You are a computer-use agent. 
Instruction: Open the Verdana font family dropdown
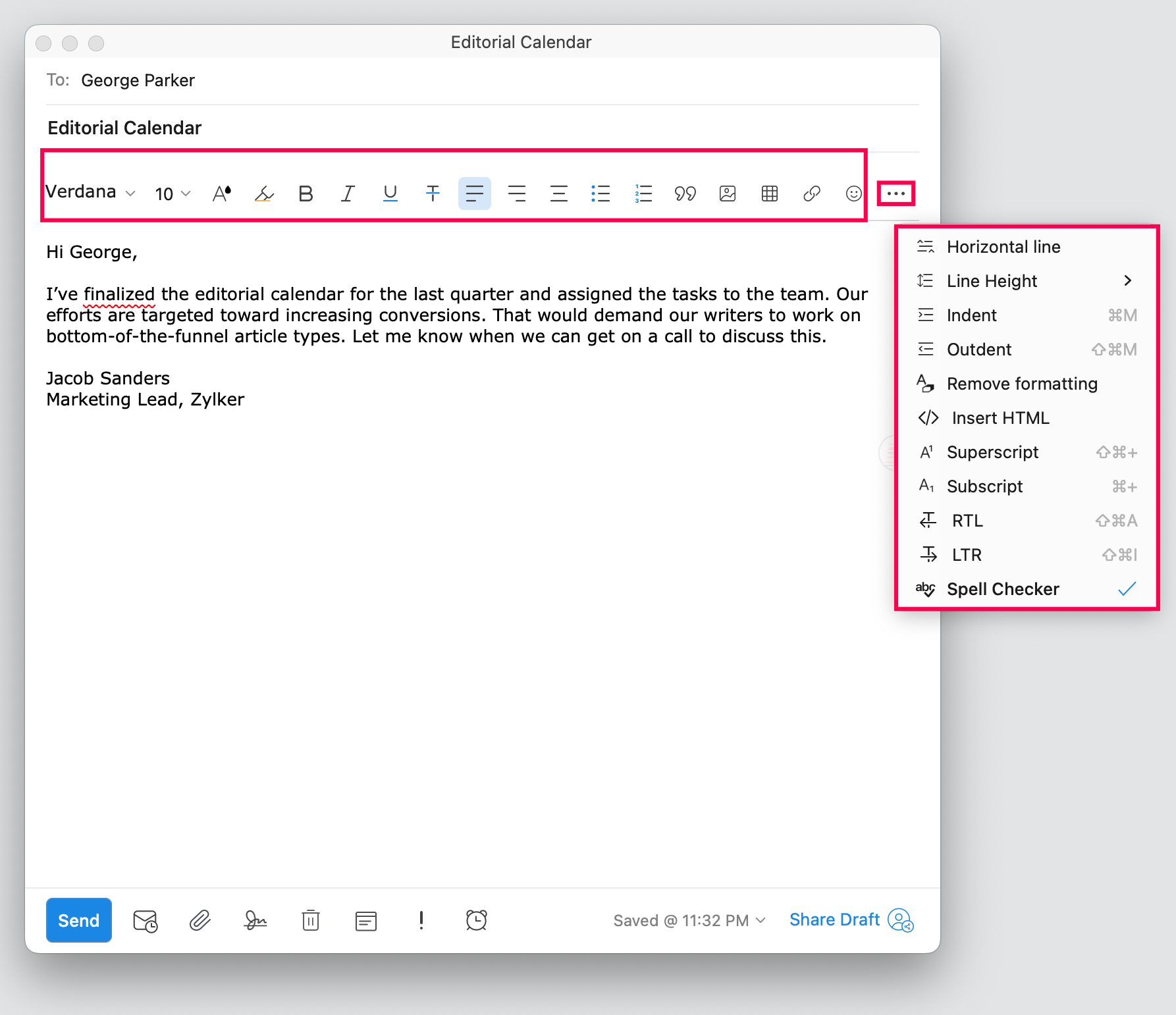tap(90, 192)
